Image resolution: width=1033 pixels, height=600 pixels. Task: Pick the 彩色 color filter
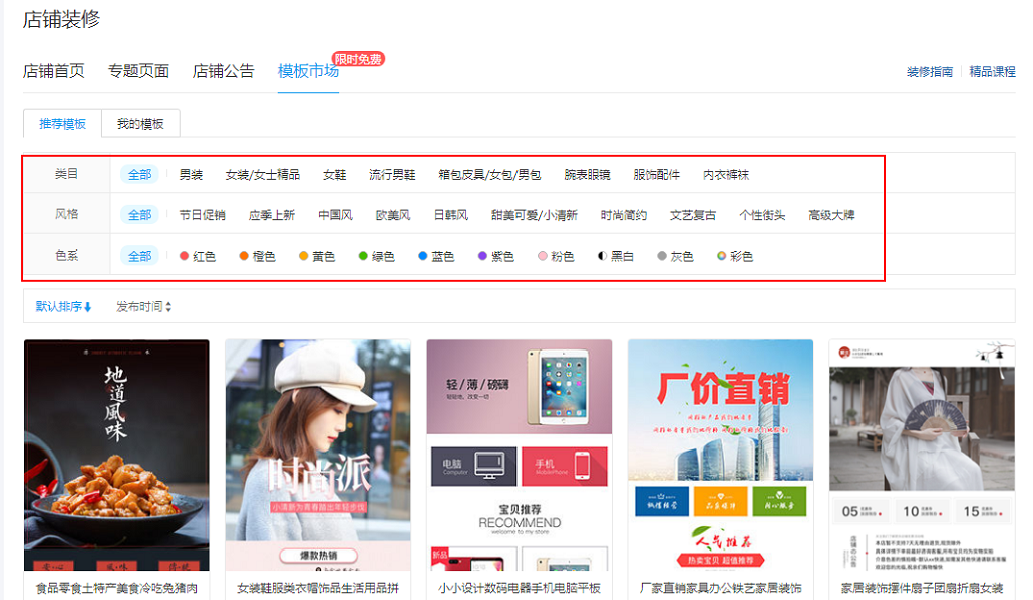735,256
